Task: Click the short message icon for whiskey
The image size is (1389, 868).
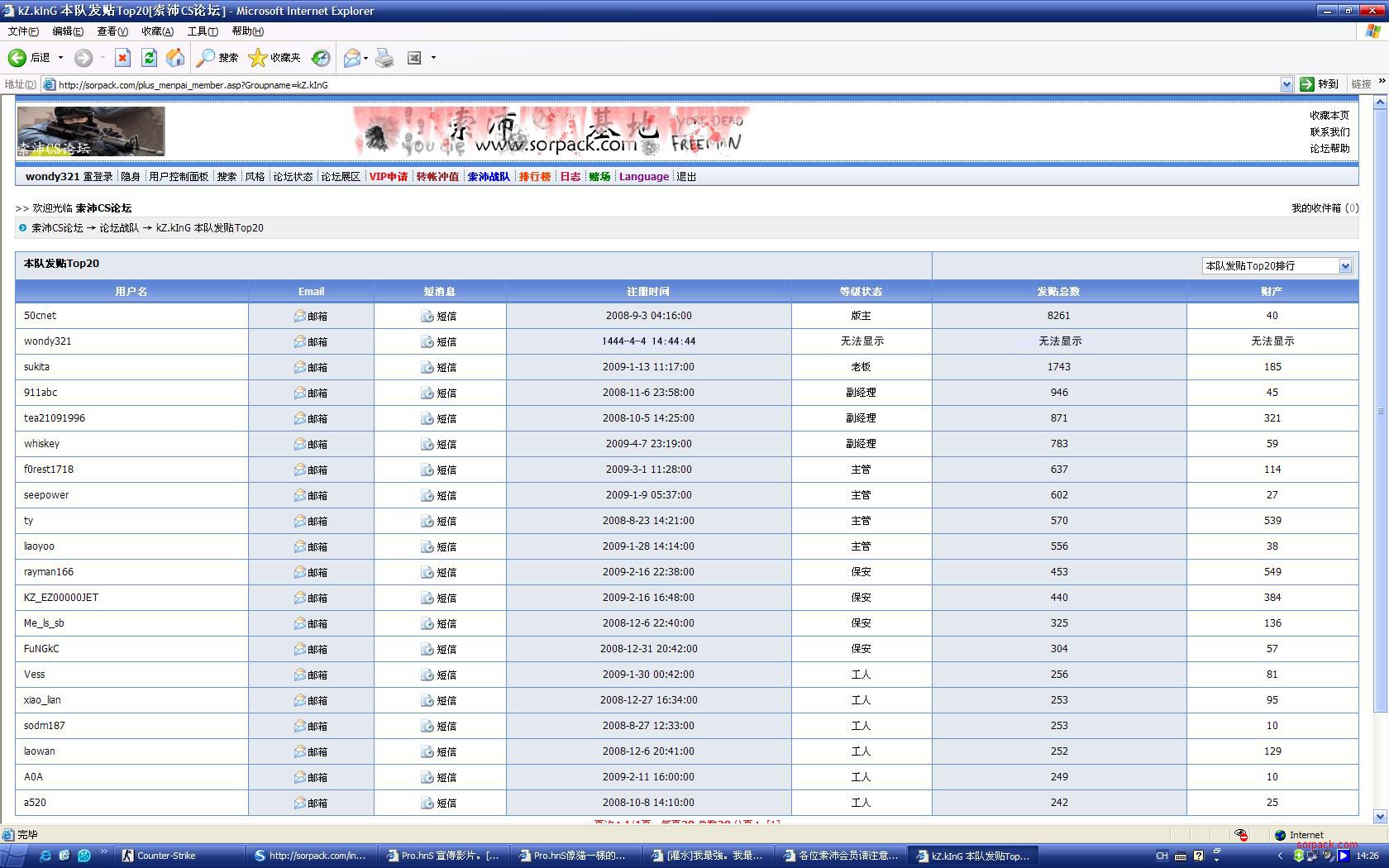Action: coord(427,444)
